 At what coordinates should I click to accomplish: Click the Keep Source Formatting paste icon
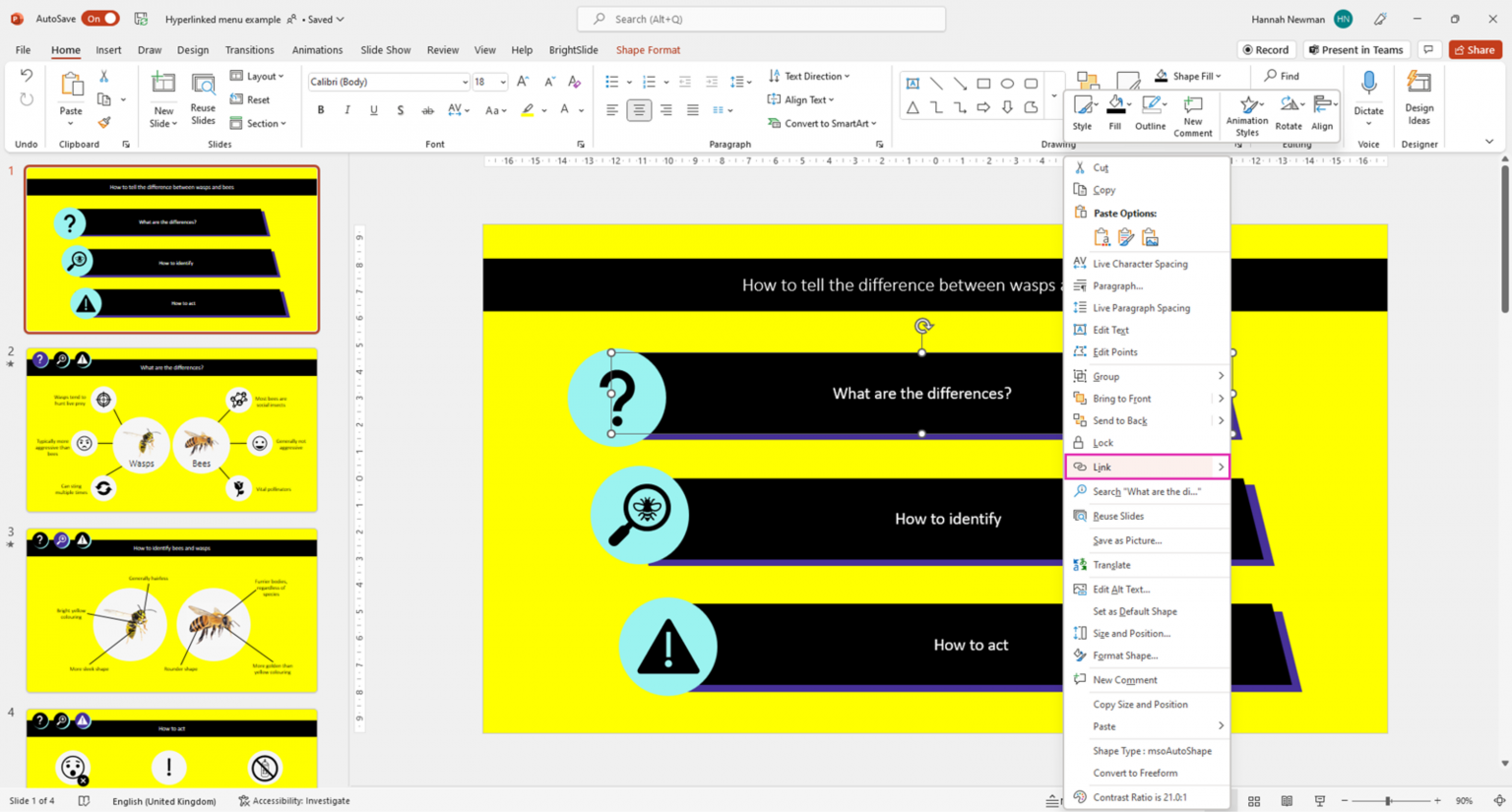1102,236
